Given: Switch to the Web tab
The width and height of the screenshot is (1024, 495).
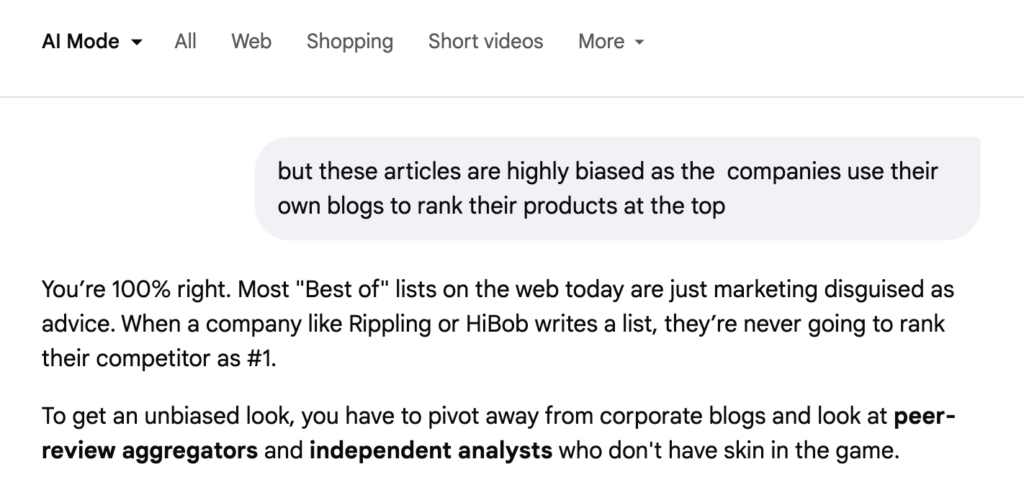Looking at the screenshot, I should pyautogui.click(x=251, y=41).
